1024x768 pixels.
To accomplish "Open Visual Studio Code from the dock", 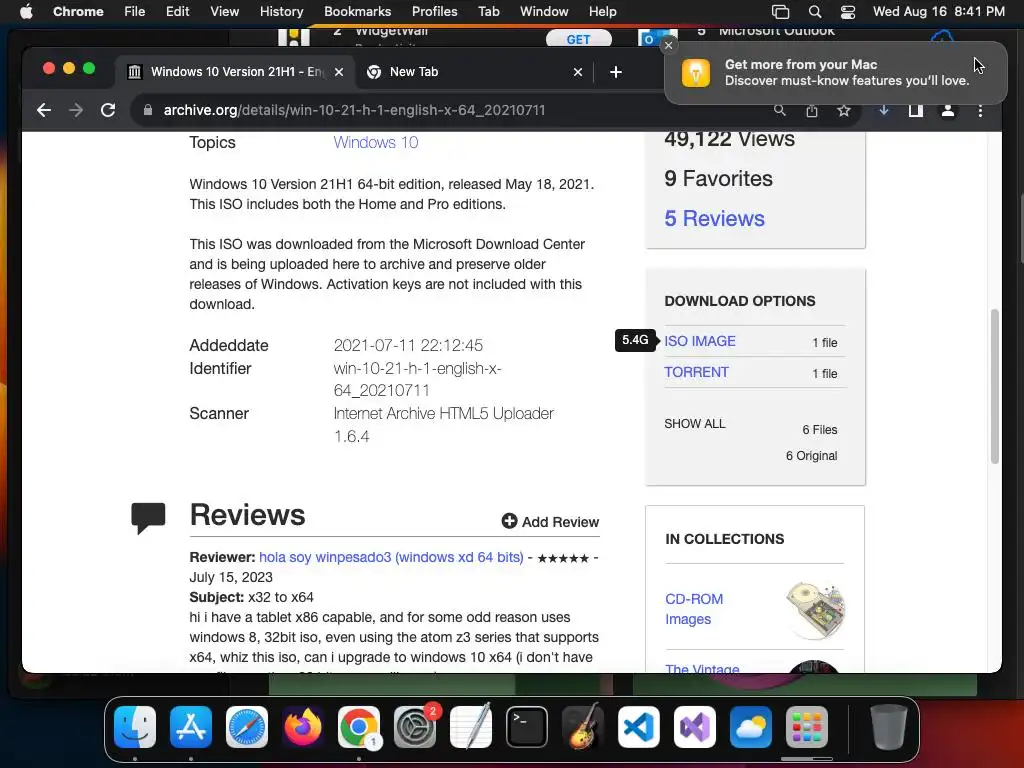I will 639,727.
